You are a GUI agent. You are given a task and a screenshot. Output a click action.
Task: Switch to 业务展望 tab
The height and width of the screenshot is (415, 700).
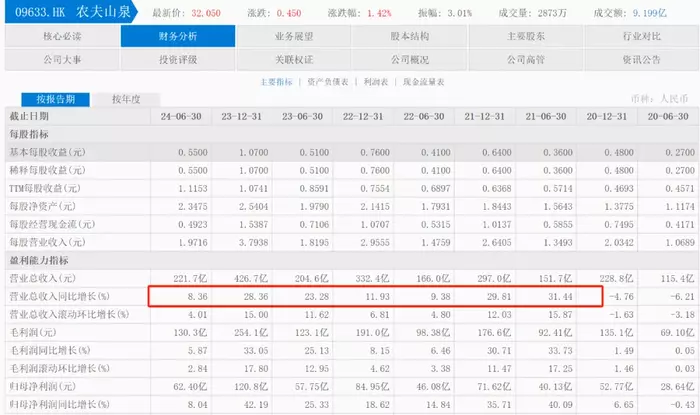coord(294,36)
